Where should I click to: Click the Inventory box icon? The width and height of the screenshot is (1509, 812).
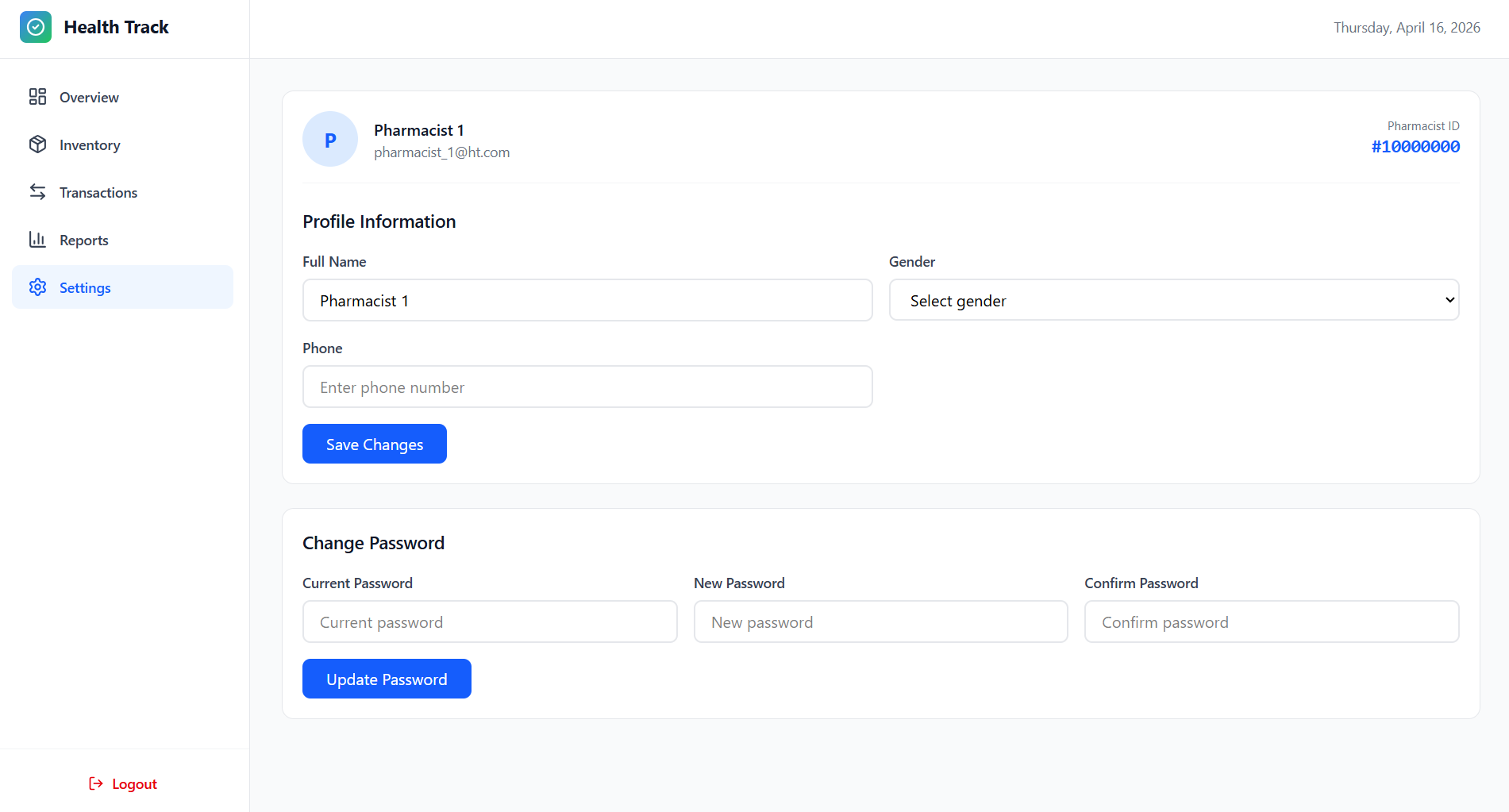coord(37,144)
